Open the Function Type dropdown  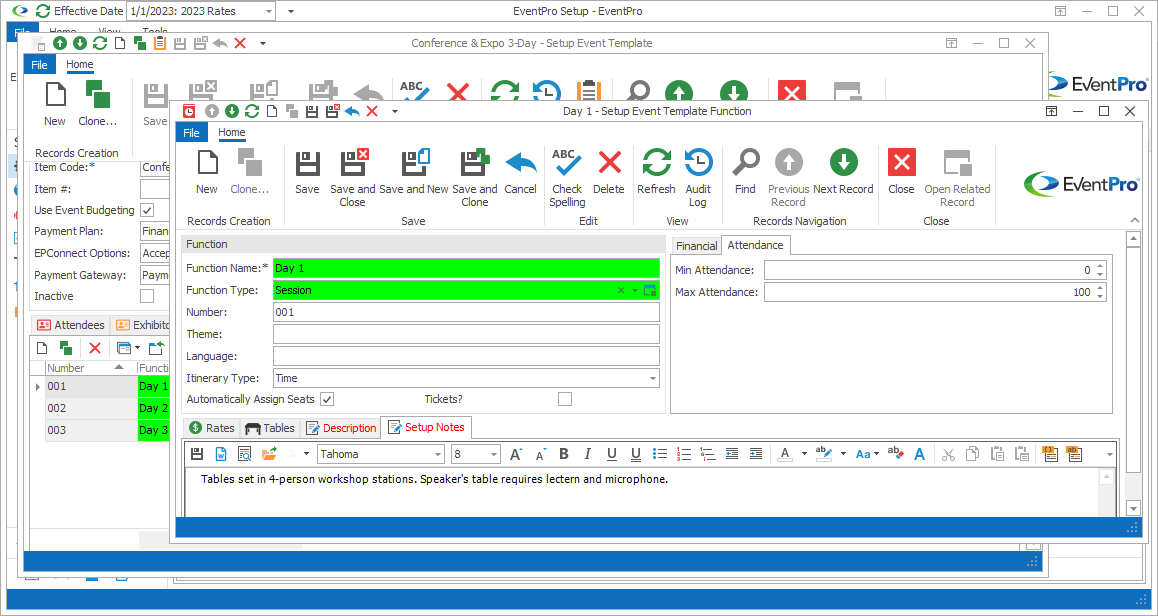point(634,290)
